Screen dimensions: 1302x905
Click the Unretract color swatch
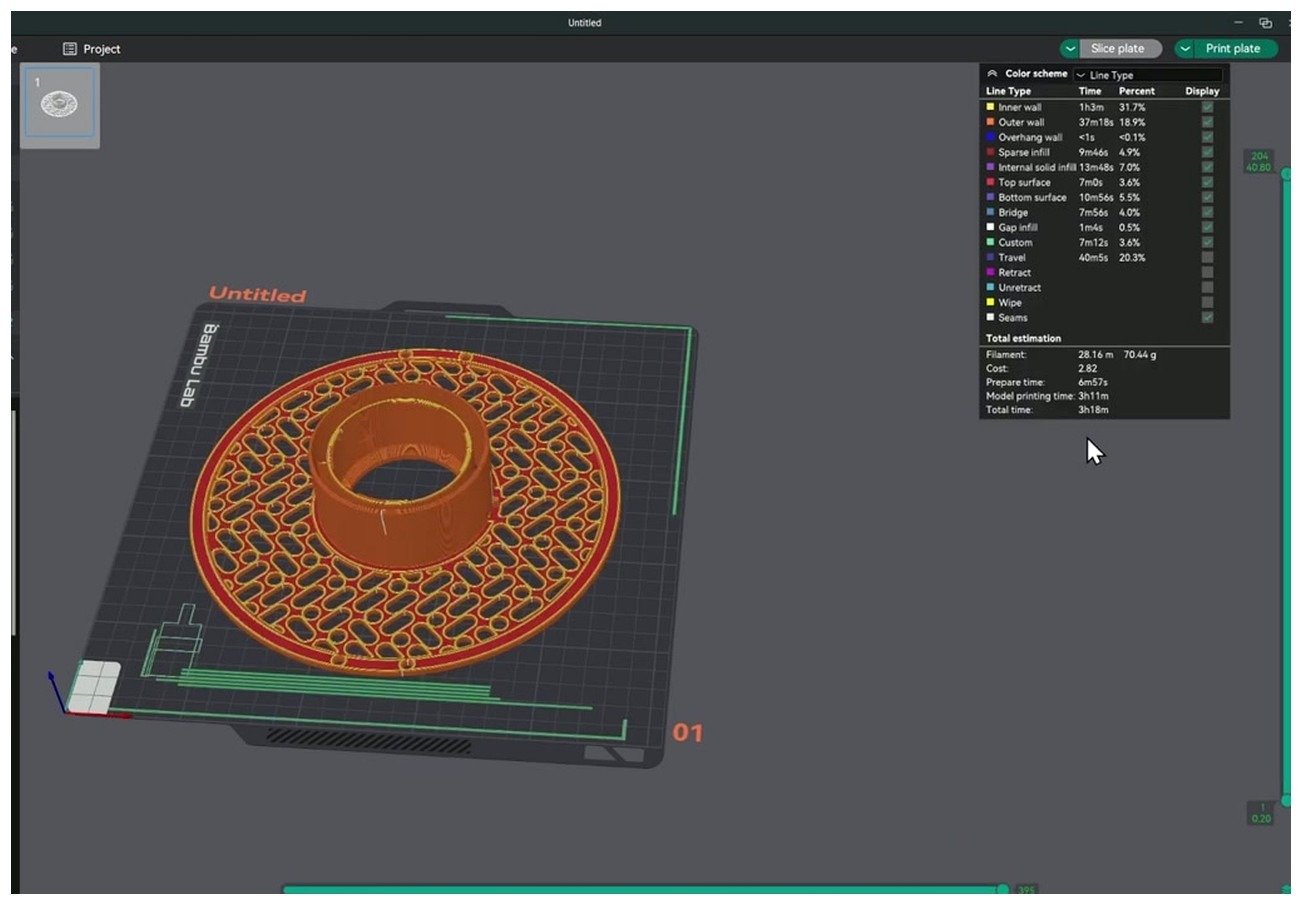[990, 287]
